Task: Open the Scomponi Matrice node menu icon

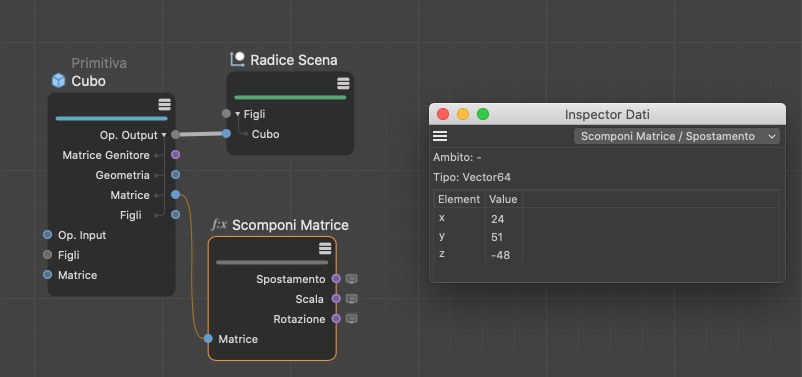Action: tap(325, 249)
